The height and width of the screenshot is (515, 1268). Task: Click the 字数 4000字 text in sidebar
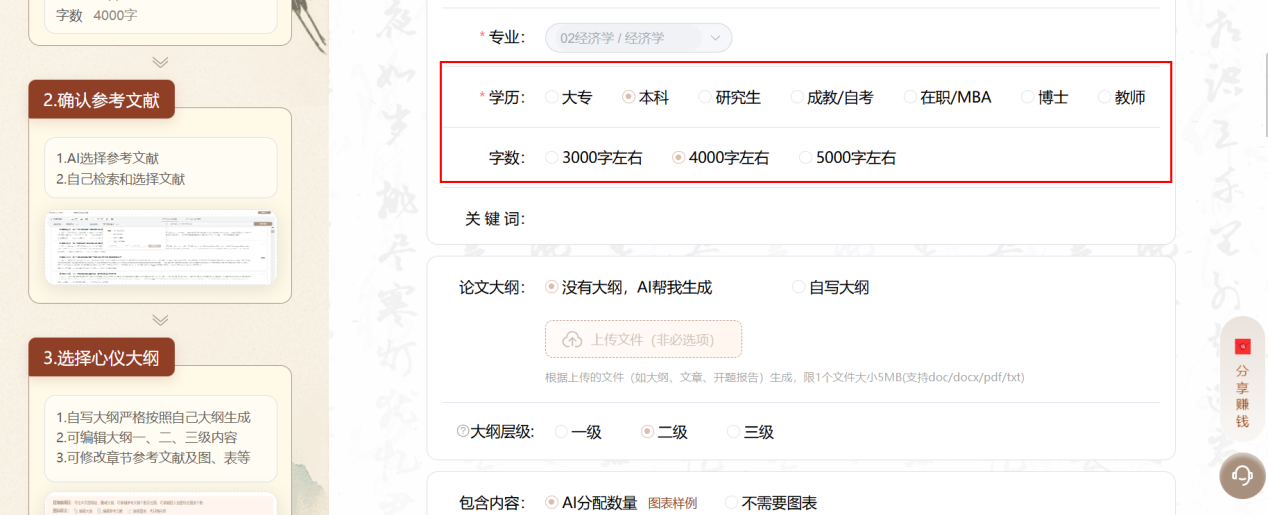point(97,15)
